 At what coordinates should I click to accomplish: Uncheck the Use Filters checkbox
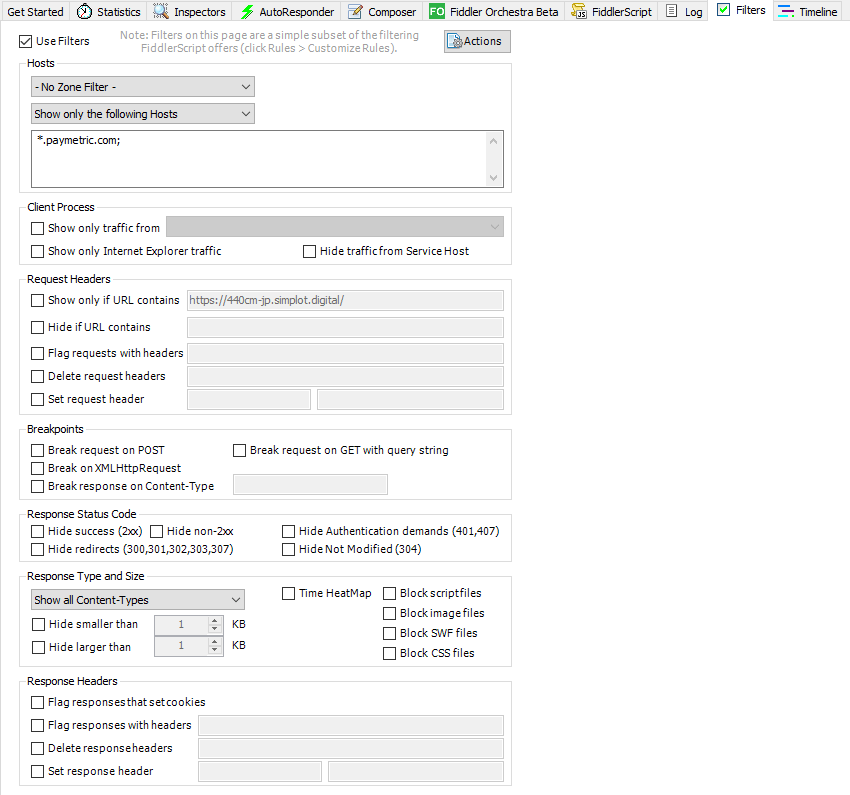point(26,42)
